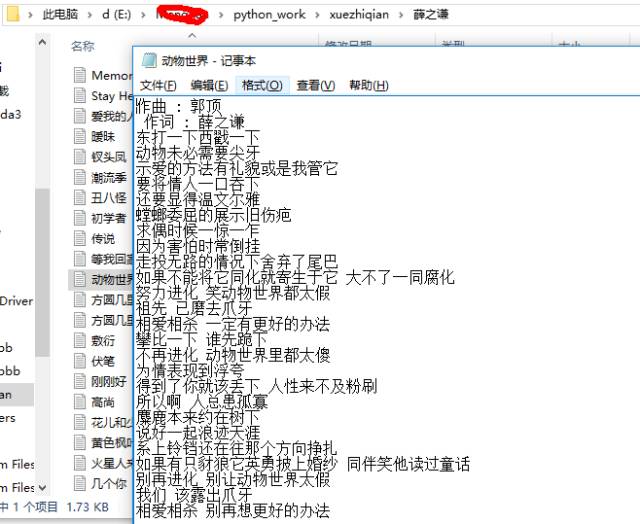Screen dimensions: 640x524
Task: Click the Notepad line 东打一下西戳一下
Action: (x=198, y=138)
